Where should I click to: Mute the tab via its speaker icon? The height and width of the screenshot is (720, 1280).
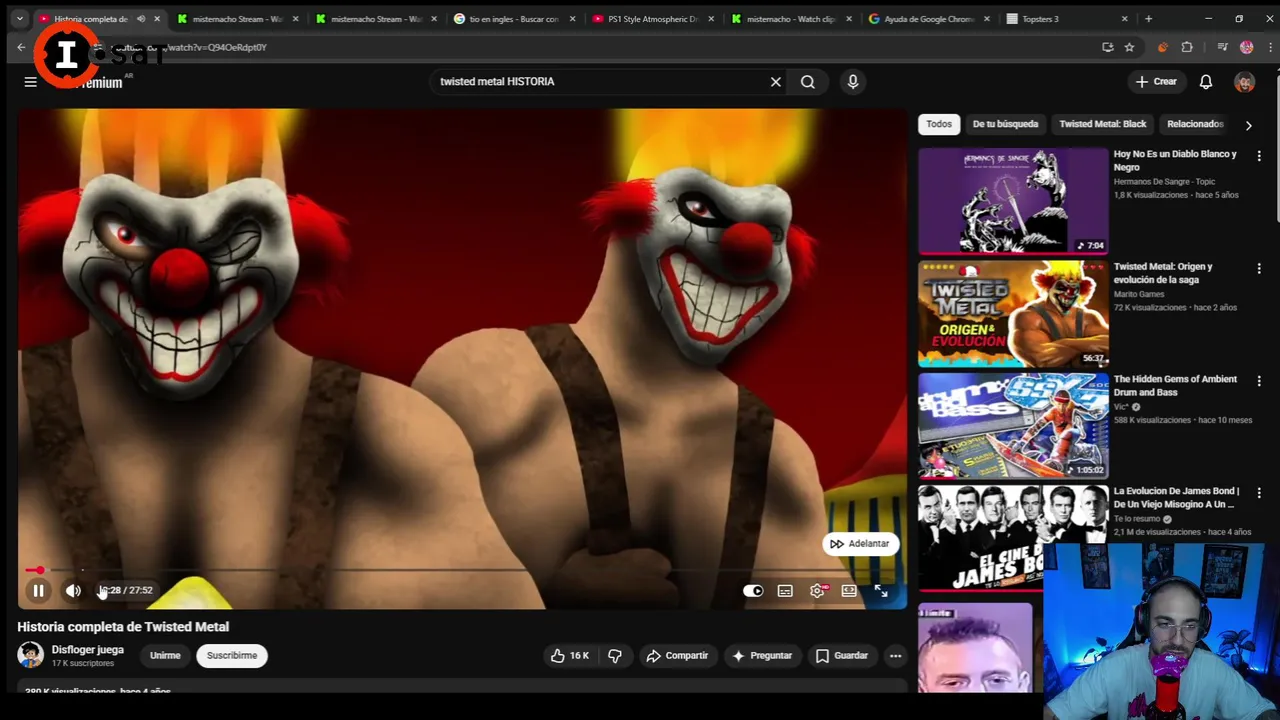coord(140,19)
